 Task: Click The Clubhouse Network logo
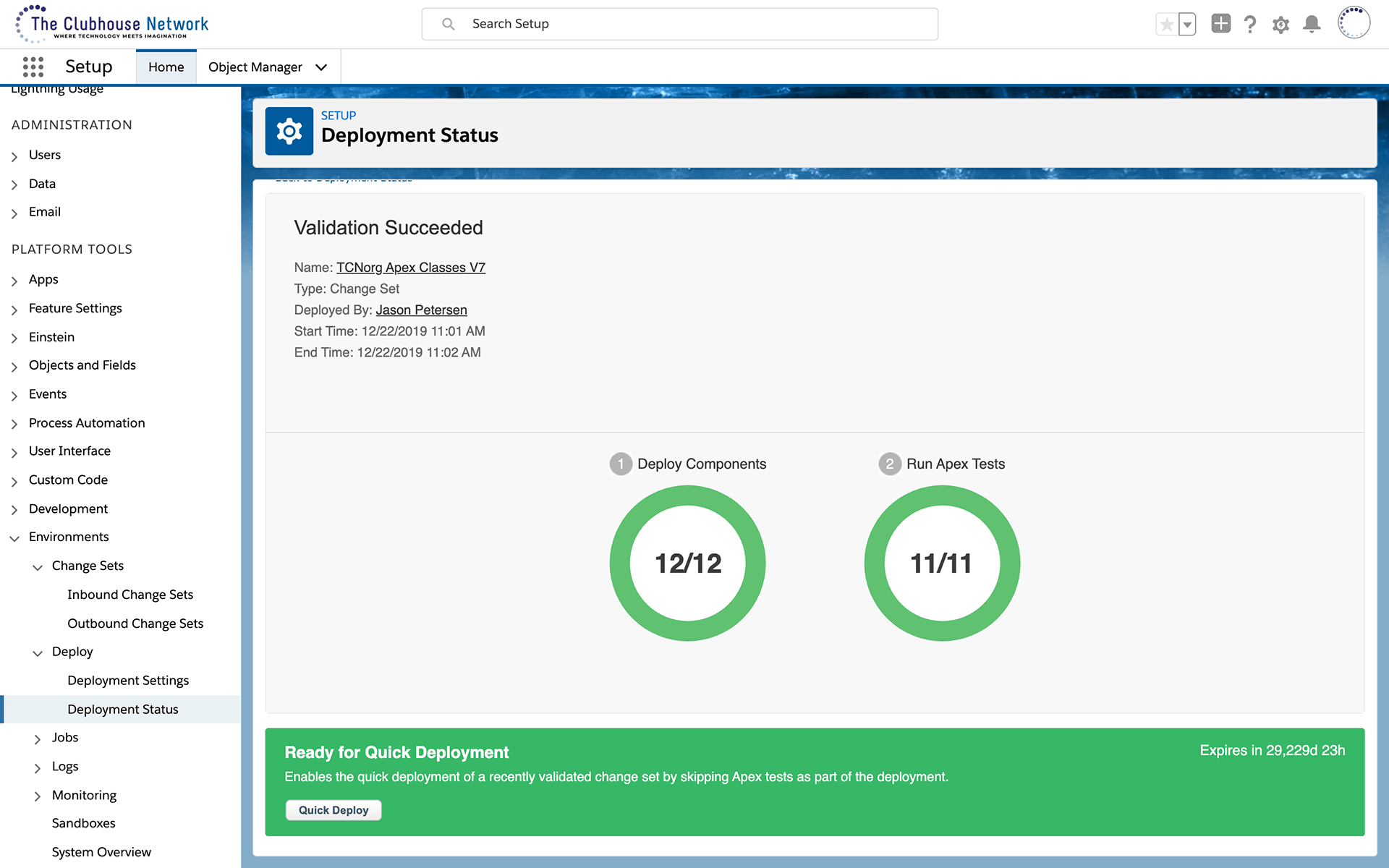112,24
